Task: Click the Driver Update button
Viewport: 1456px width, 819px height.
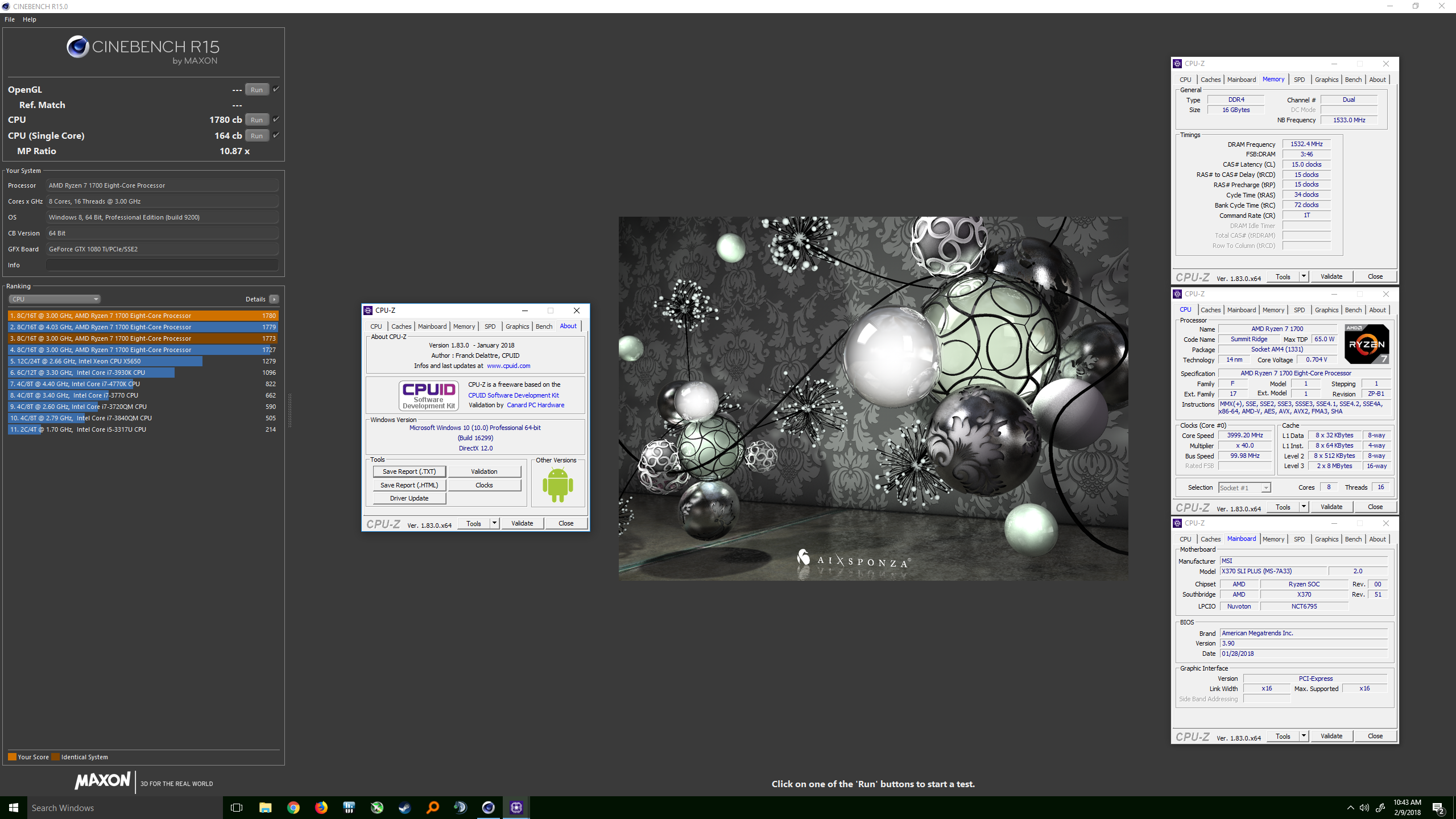Action: [x=409, y=498]
